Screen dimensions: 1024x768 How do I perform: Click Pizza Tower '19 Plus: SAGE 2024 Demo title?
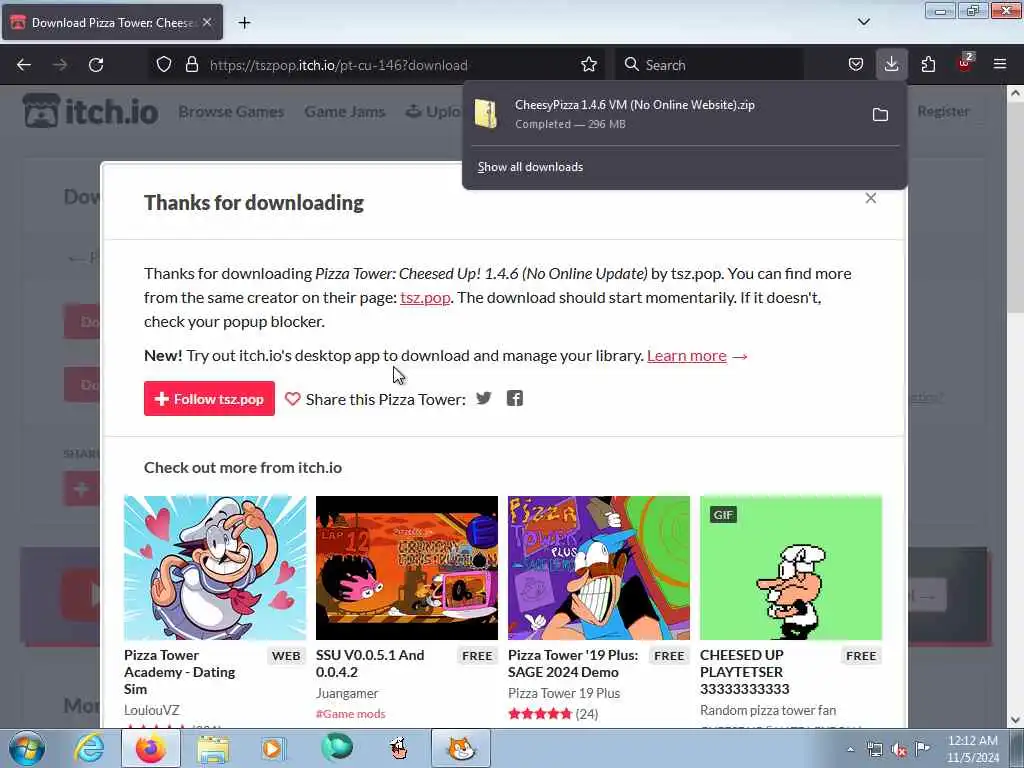(573, 664)
